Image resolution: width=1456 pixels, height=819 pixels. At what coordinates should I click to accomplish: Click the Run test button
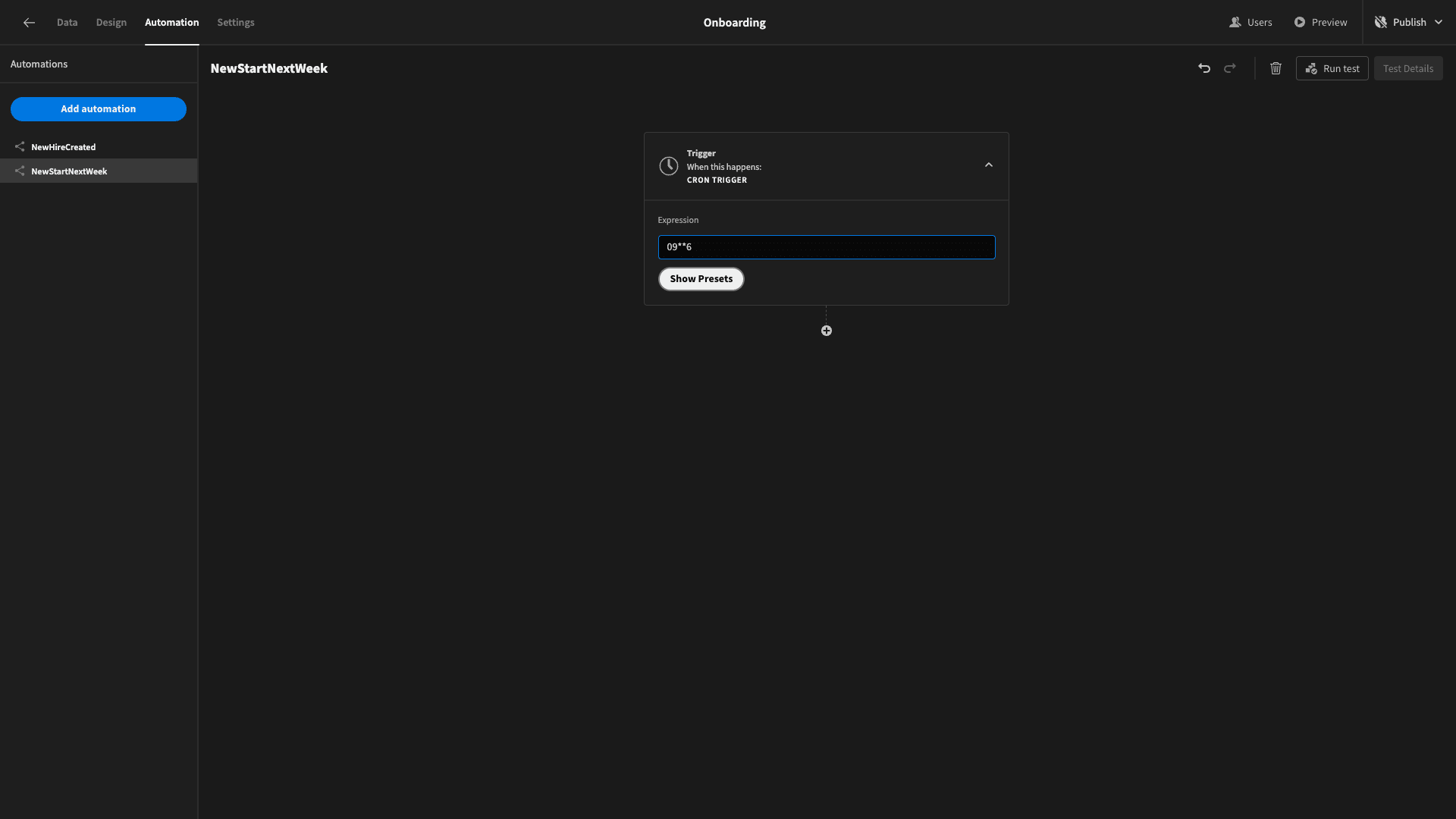(1332, 68)
